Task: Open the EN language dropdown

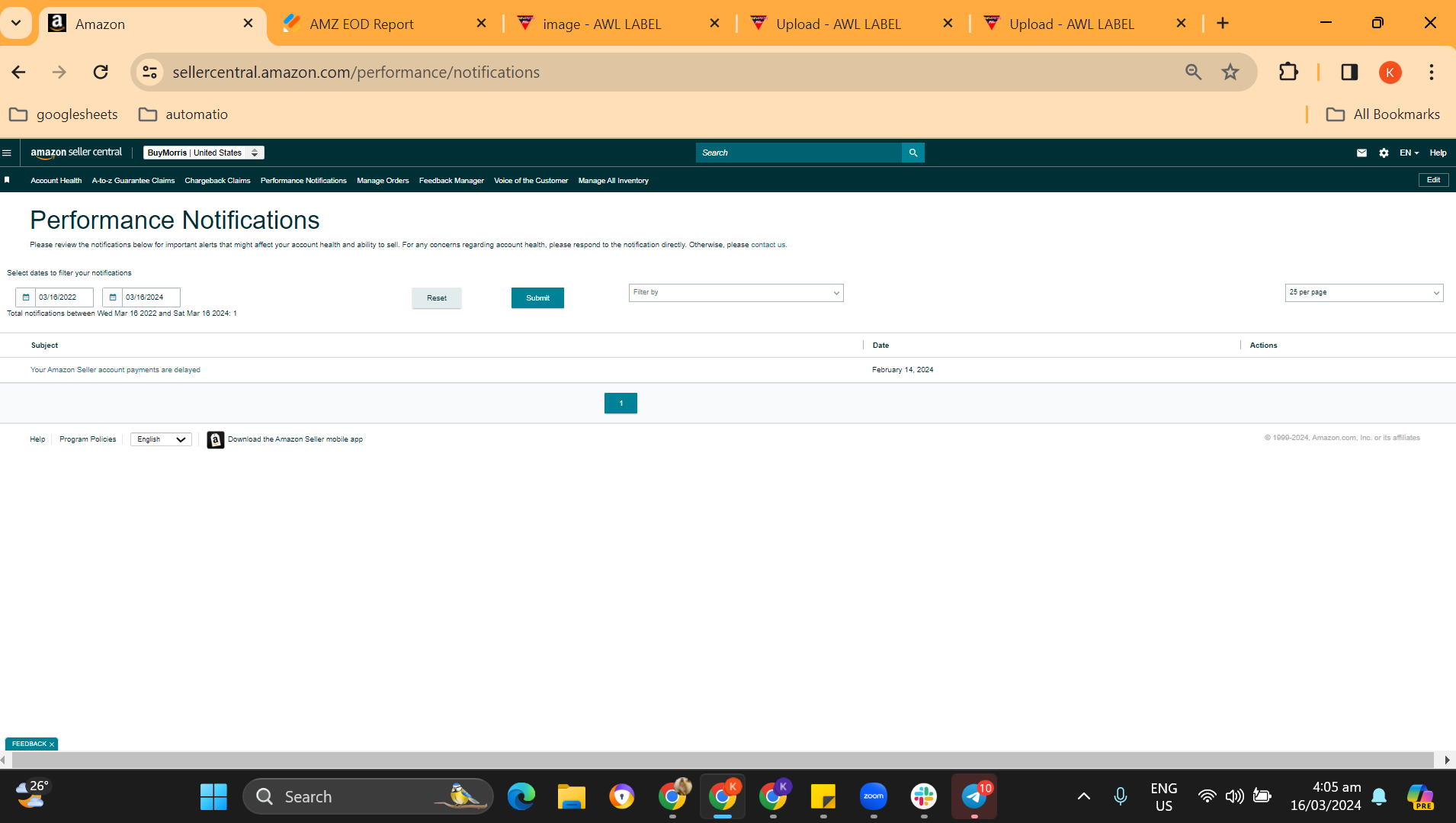Action: coord(1409,153)
